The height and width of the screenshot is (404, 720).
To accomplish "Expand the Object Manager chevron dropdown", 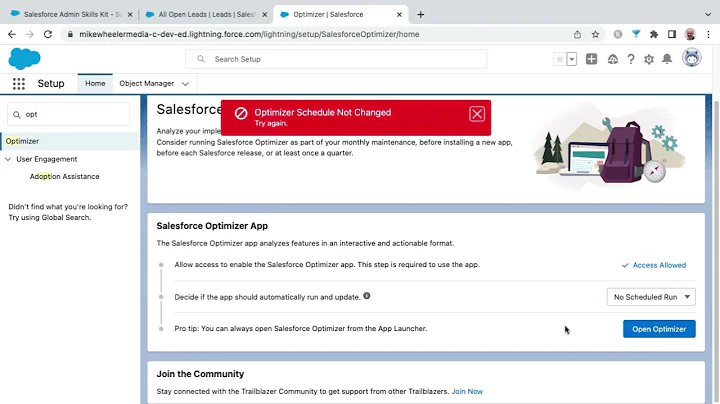I will click(185, 84).
